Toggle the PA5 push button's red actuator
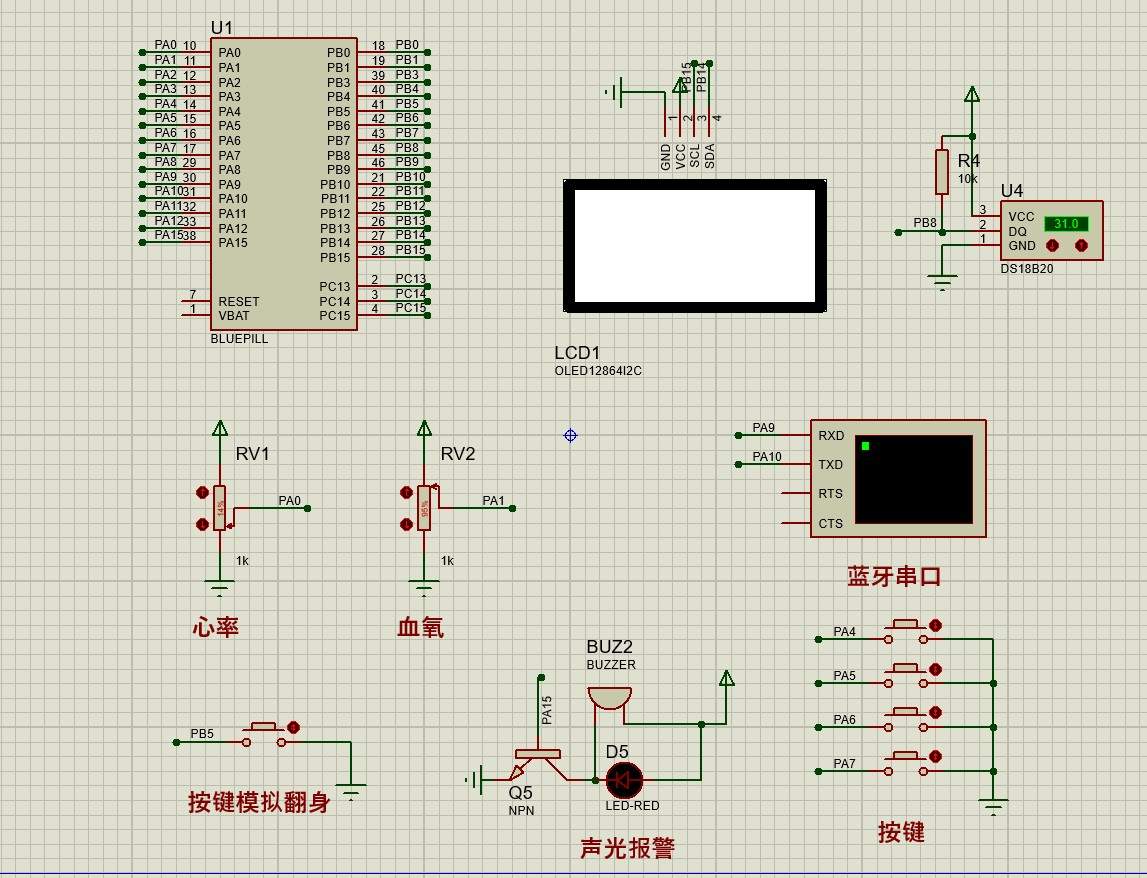Viewport: 1147px width, 878px height. pos(935,669)
